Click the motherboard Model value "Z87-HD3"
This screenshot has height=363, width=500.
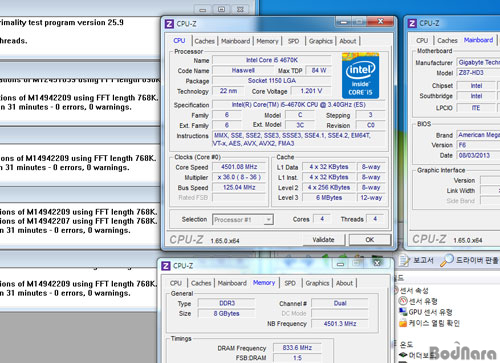(x=478, y=73)
